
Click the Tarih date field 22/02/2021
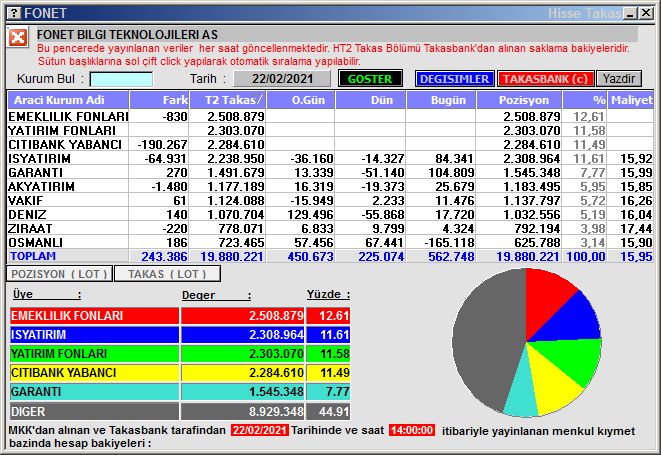click(282, 79)
